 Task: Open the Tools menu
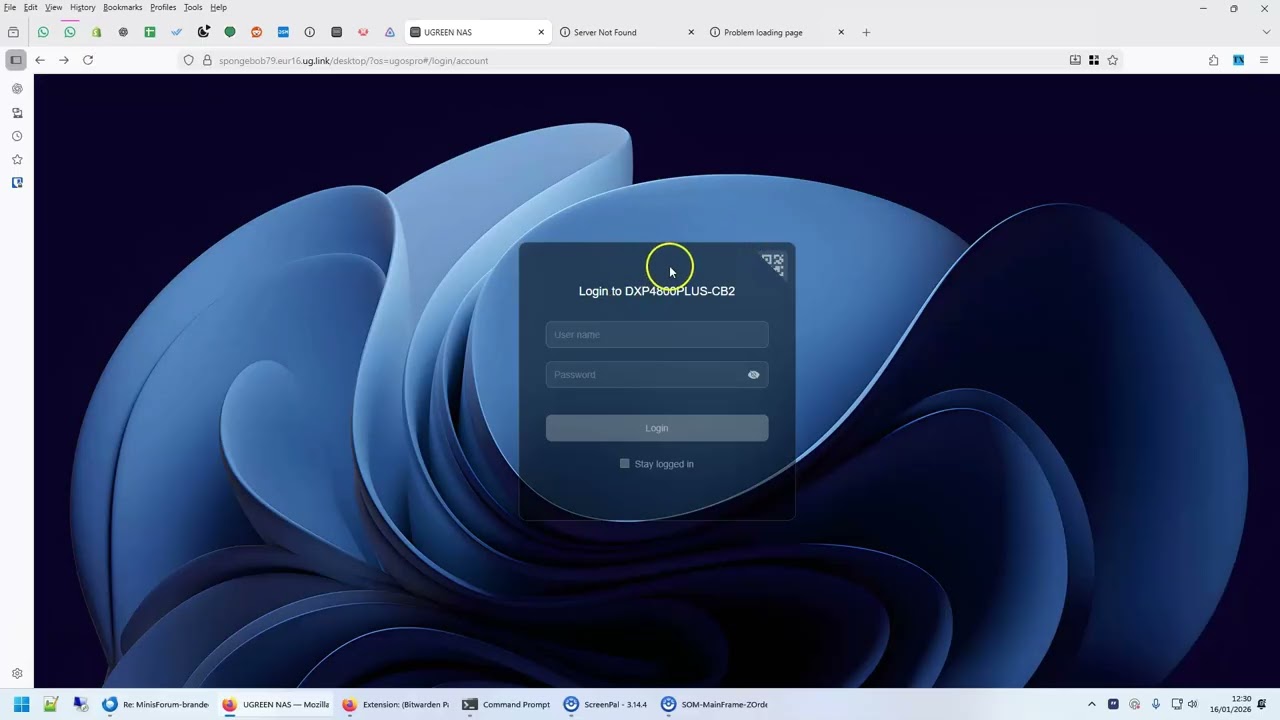[x=193, y=7]
